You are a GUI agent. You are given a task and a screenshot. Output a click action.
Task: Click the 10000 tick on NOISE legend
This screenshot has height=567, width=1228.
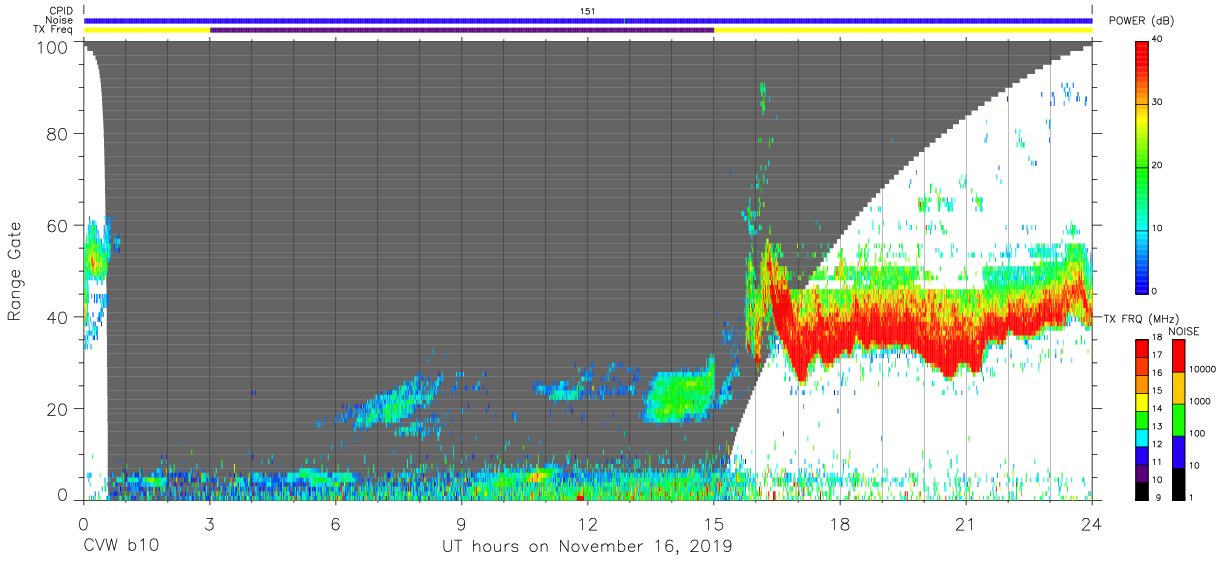click(1203, 369)
